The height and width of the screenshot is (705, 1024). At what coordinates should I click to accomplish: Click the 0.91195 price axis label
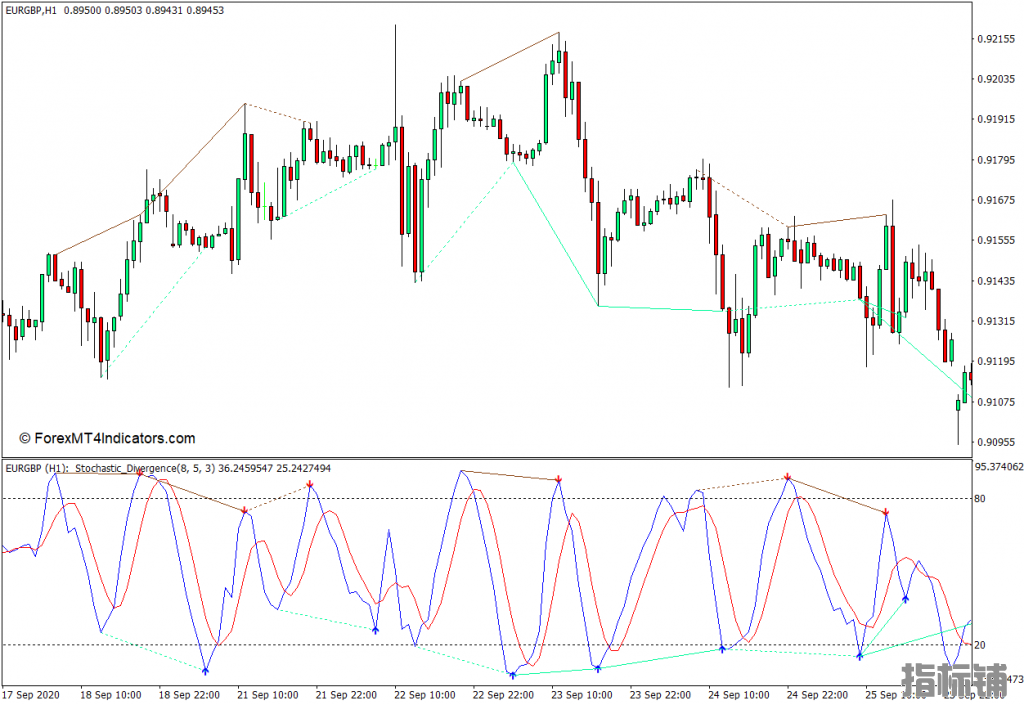996,361
